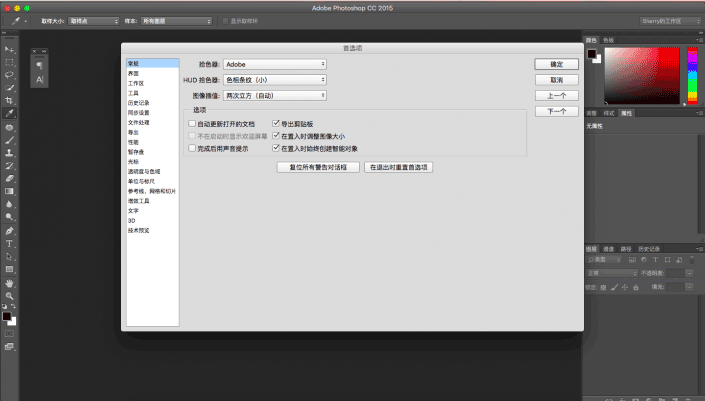The image size is (705, 401).
Task: Open 取样大小 dropdown in options bar
Action: pos(94,21)
